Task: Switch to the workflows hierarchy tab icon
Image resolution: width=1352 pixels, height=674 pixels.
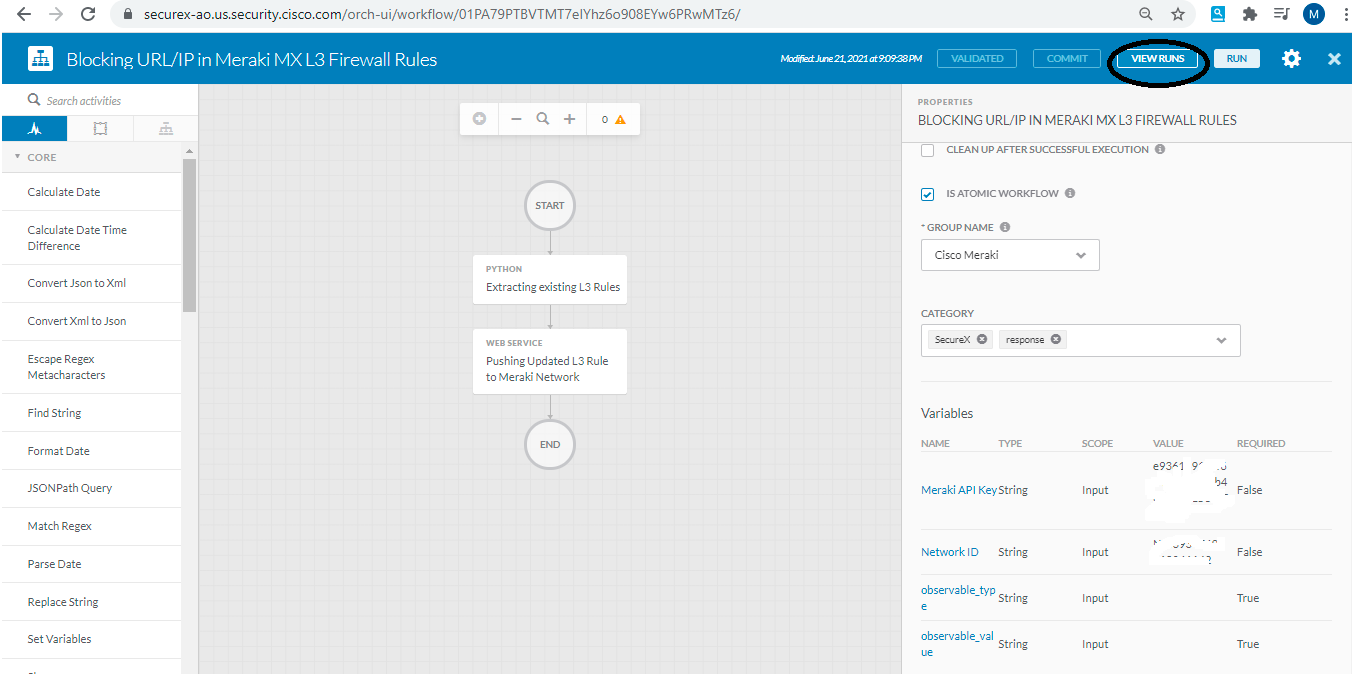Action: point(165,128)
